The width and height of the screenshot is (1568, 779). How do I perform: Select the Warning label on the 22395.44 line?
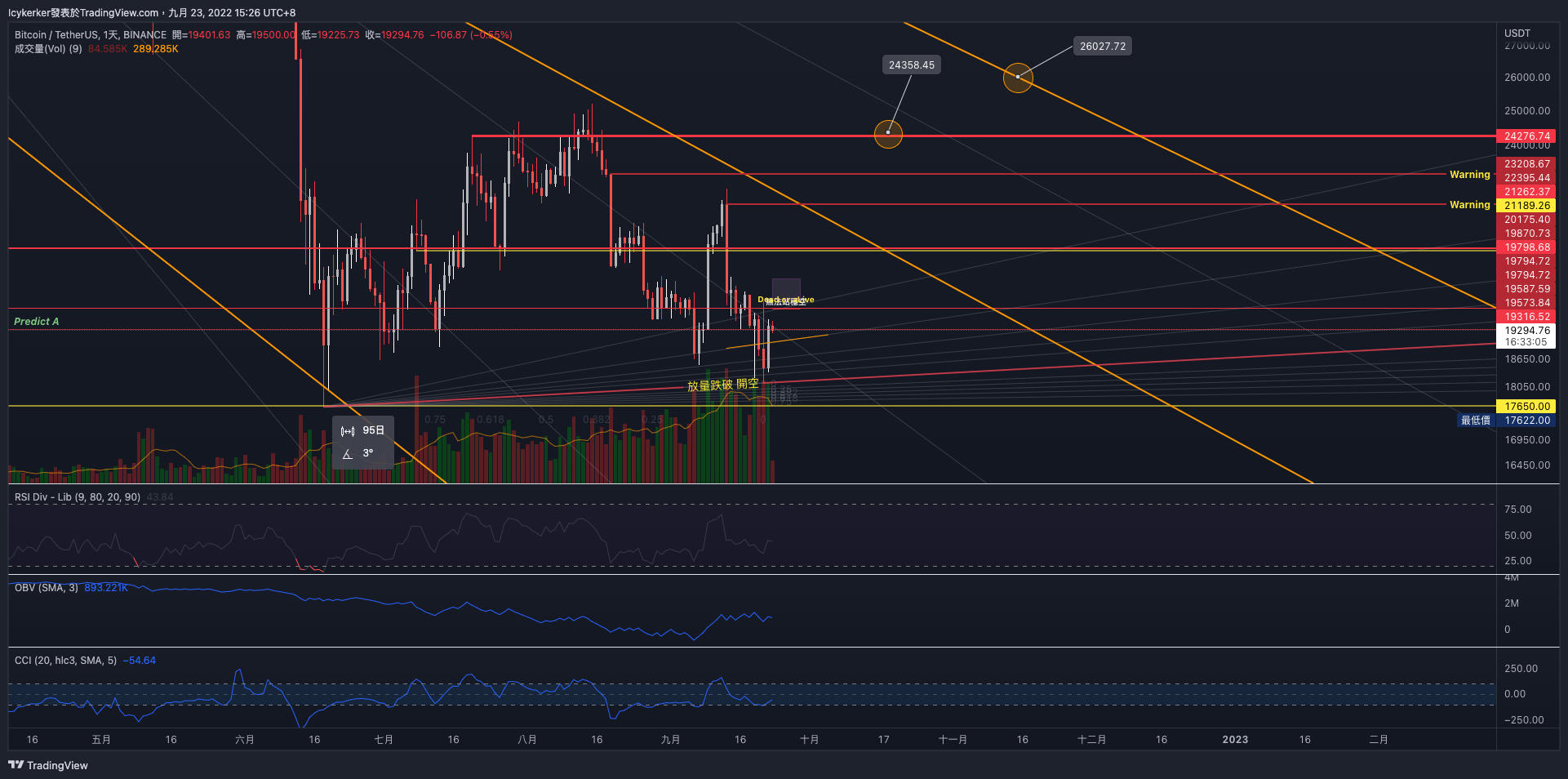click(1469, 175)
